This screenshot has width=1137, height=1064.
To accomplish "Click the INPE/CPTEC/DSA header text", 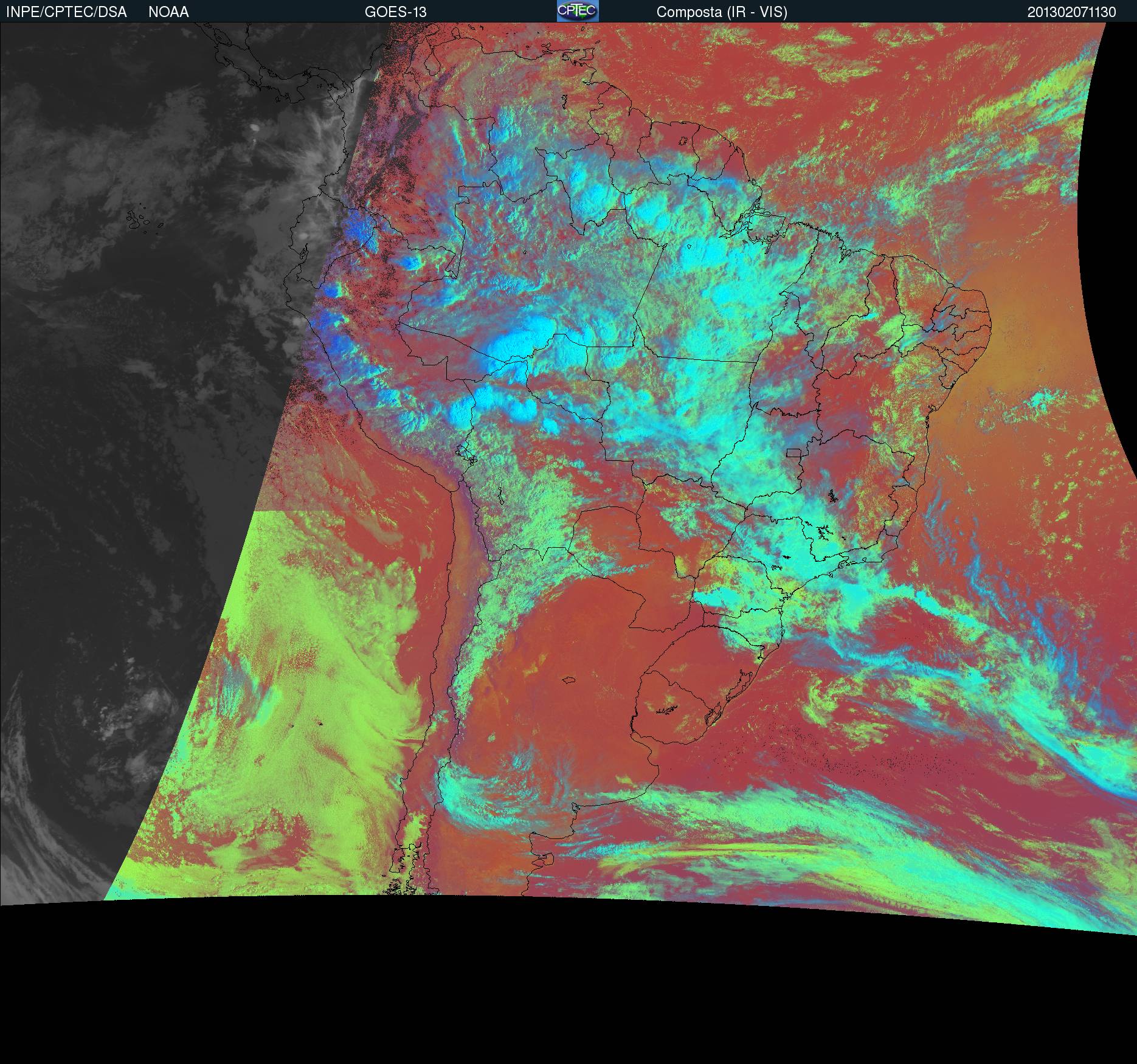I will tap(66, 12).
